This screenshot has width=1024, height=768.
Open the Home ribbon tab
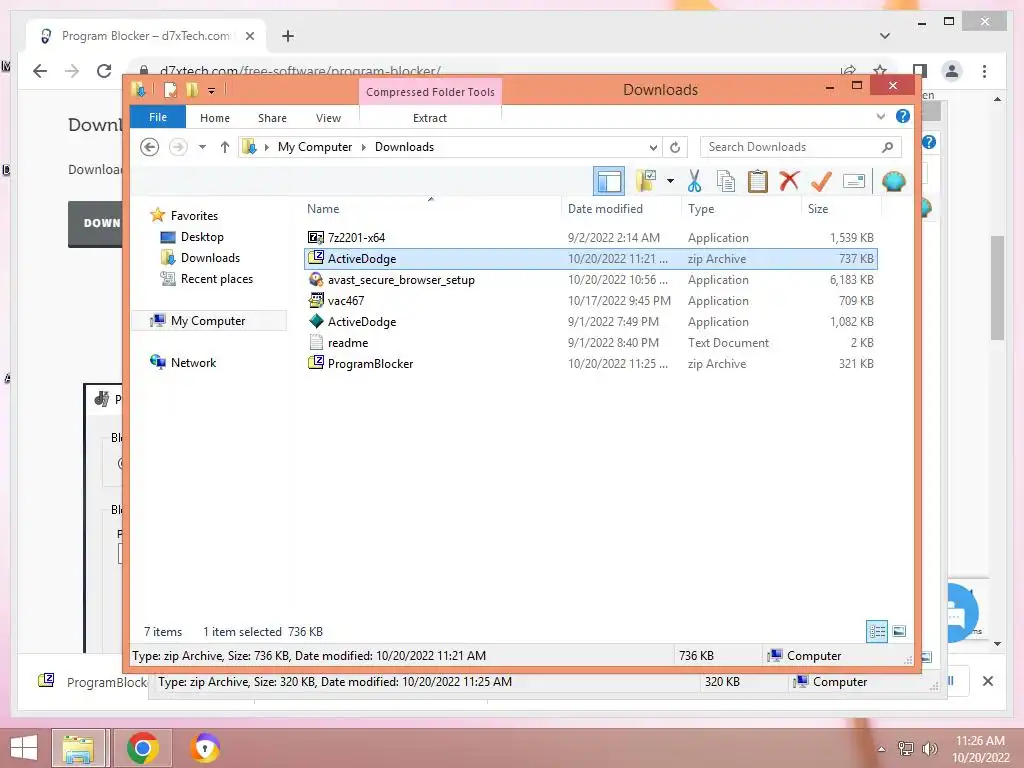[x=215, y=118]
